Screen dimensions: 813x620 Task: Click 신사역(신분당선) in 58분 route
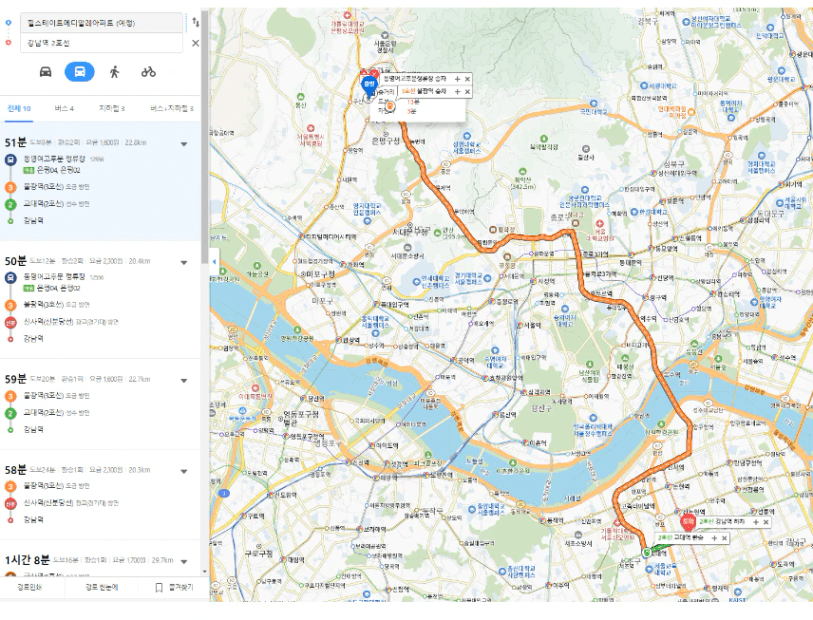48,503
